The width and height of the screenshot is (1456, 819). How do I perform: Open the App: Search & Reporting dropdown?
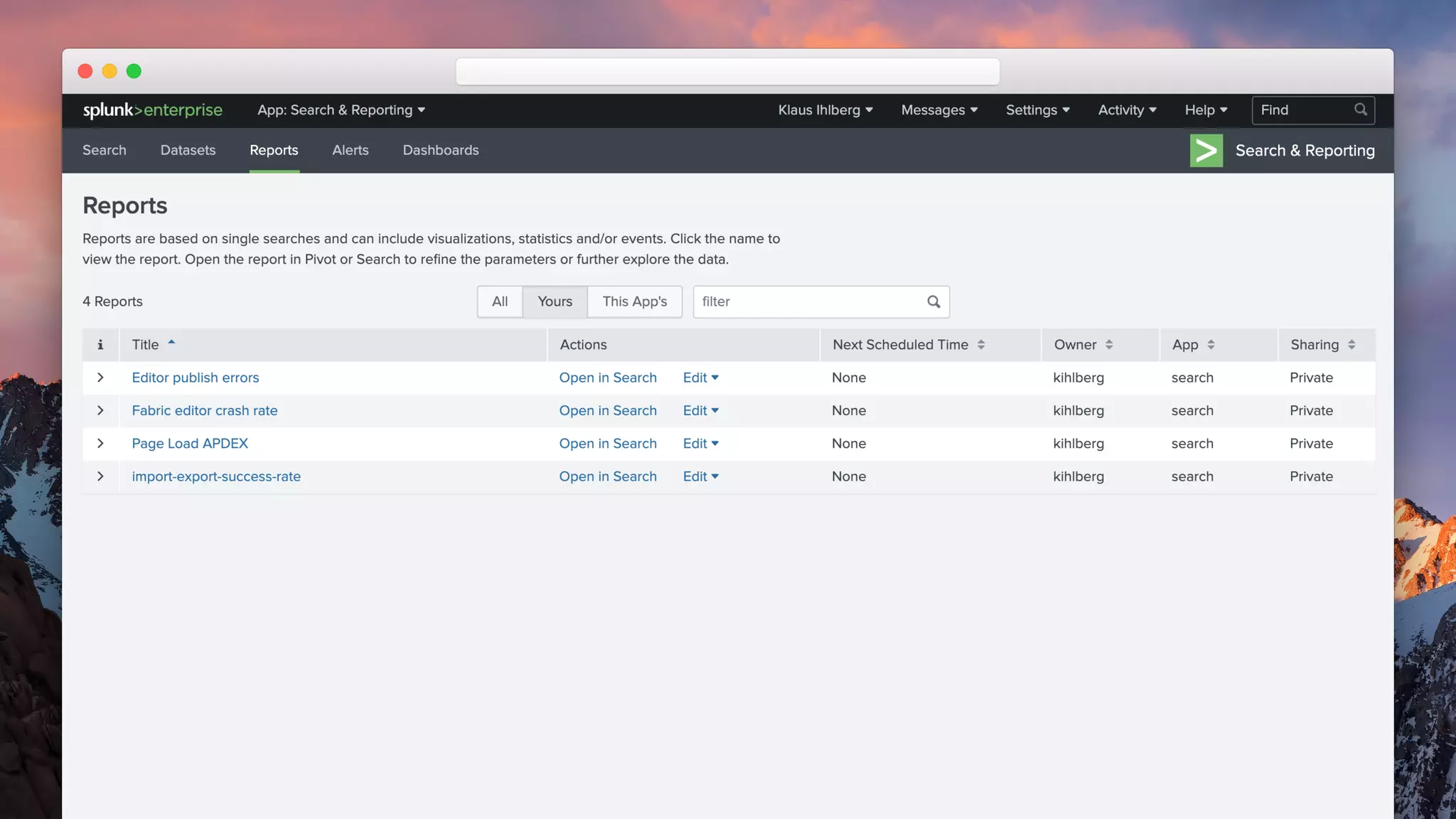(341, 110)
